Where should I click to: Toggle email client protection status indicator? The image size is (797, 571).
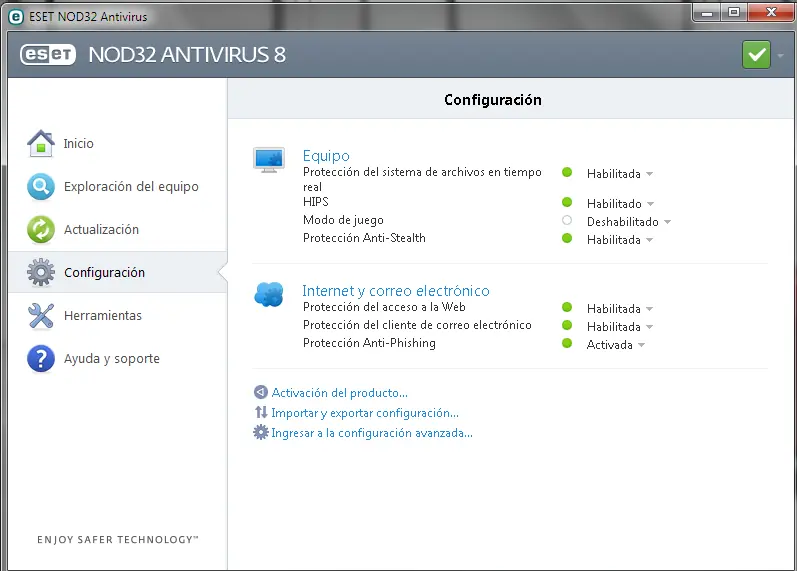(x=567, y=325)
